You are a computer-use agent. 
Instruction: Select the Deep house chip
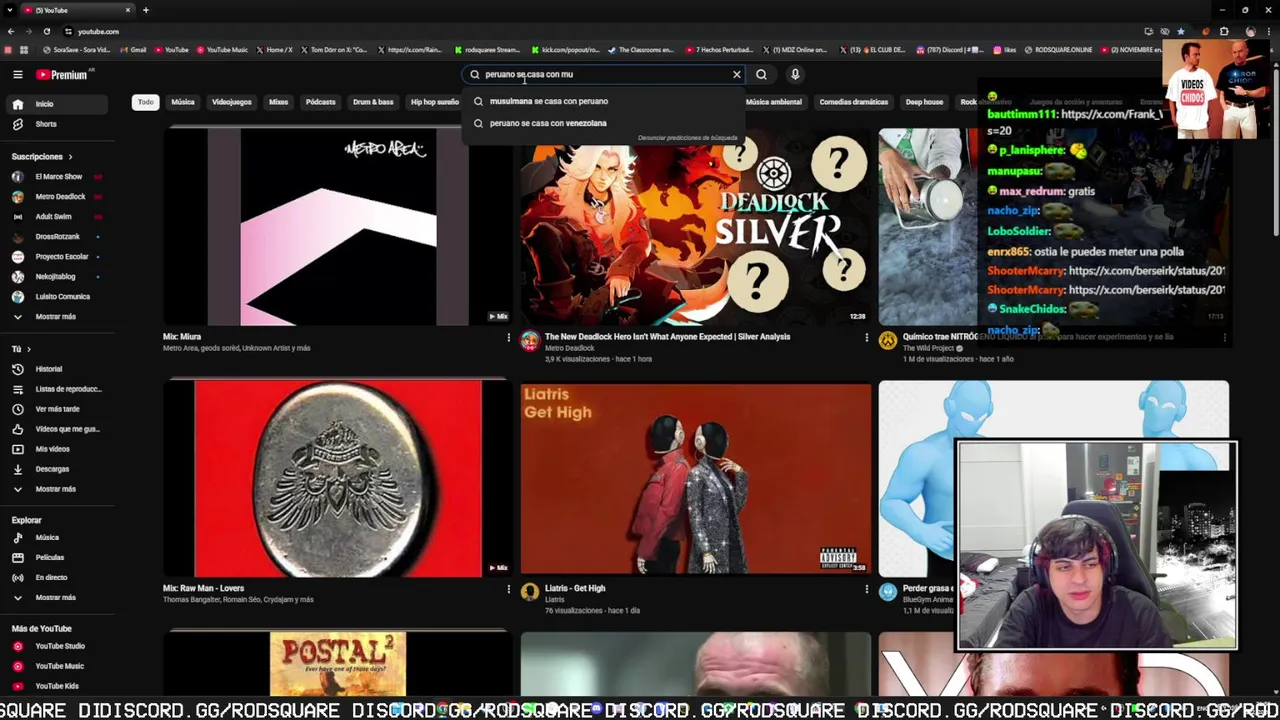924,102
